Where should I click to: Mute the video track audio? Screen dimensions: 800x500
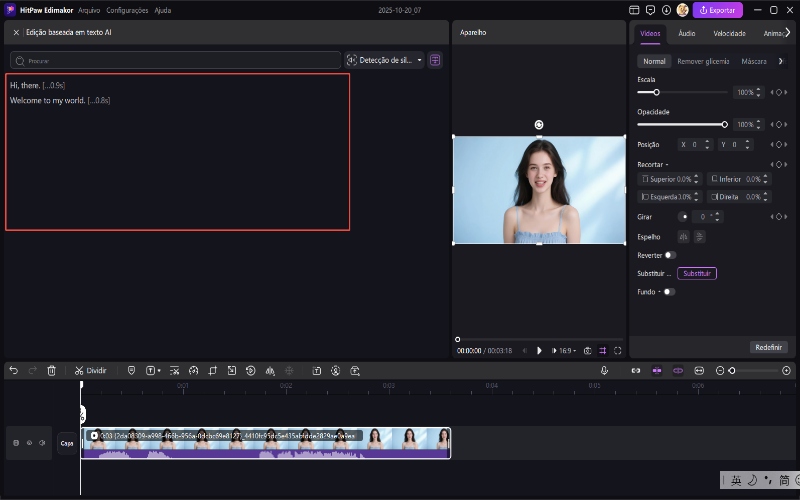pos(42,443)
